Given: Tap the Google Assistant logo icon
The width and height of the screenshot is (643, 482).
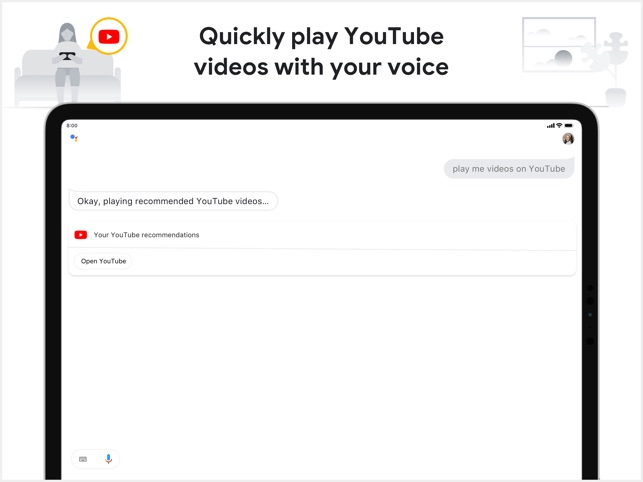Looking at the screenshot, I should click(x=74, y=138).
